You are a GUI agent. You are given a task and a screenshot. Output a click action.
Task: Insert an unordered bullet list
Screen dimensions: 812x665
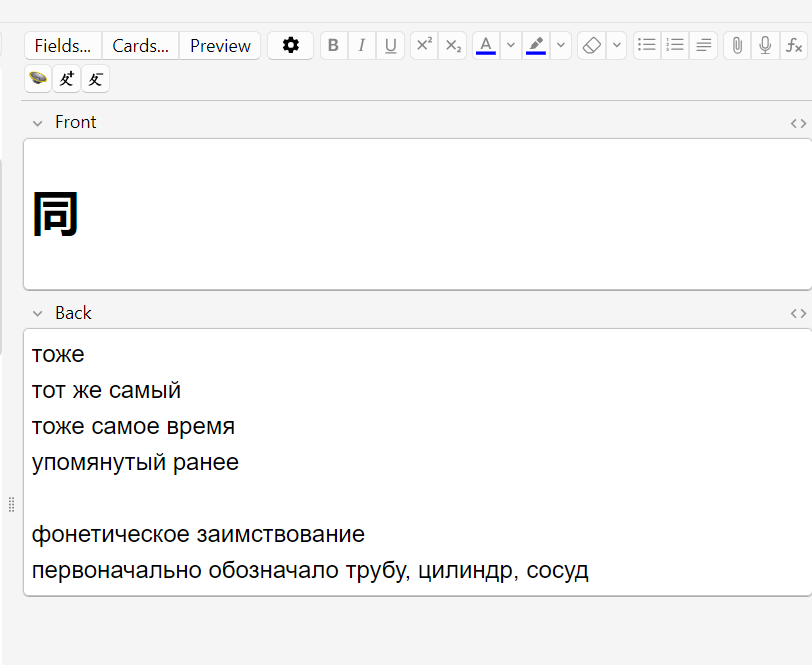(647, 46)
